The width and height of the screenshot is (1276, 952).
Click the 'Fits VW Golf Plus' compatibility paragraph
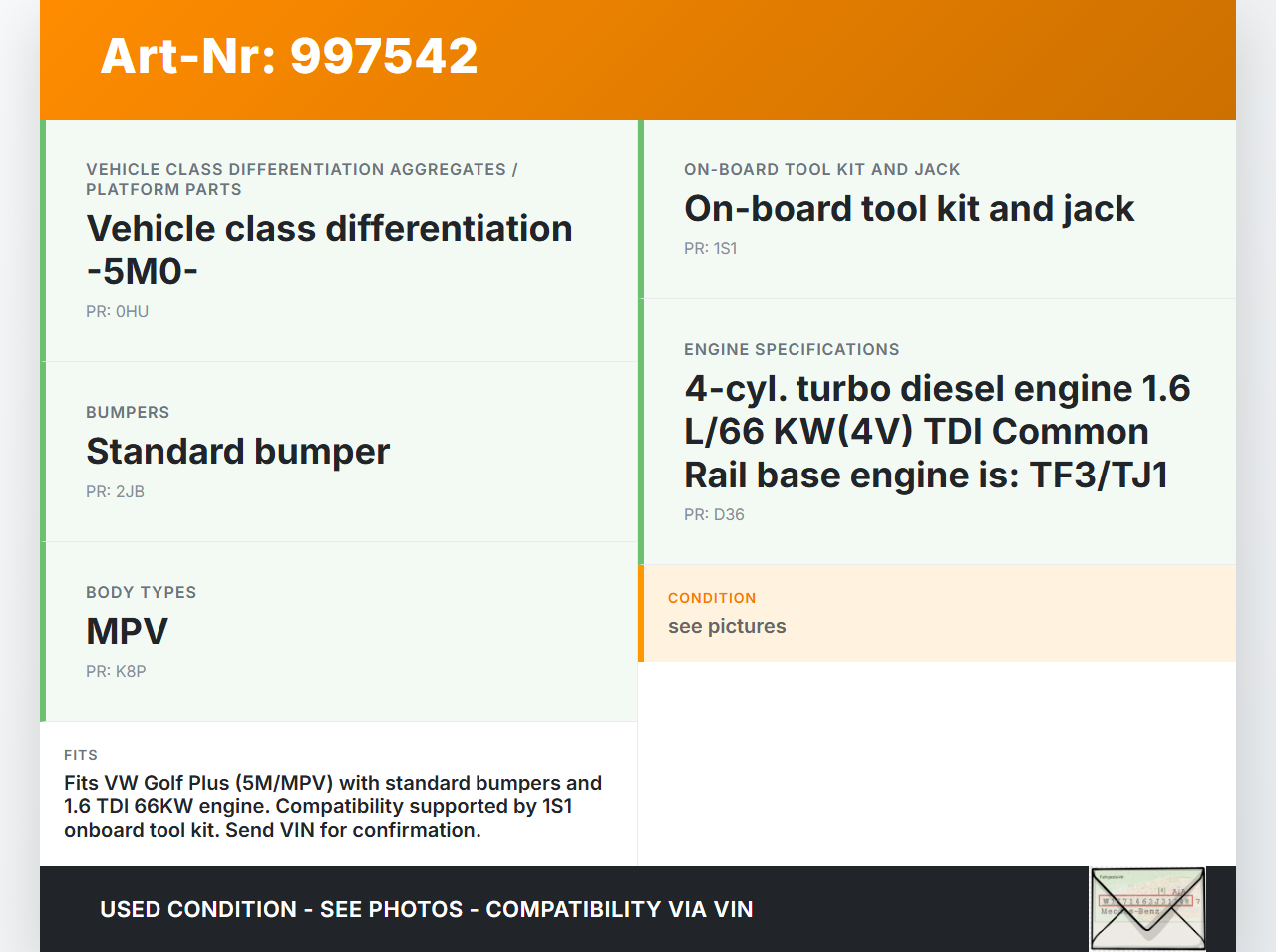[x=333, y=806]
